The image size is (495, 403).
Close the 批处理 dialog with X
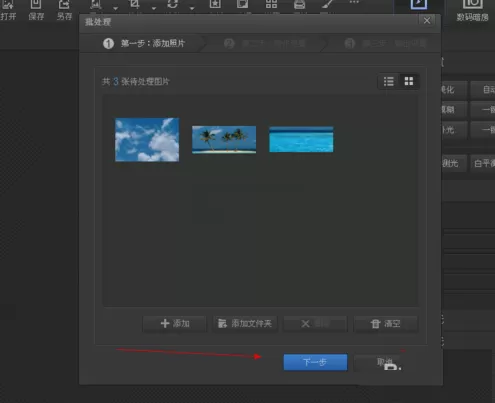pos(427,21)
